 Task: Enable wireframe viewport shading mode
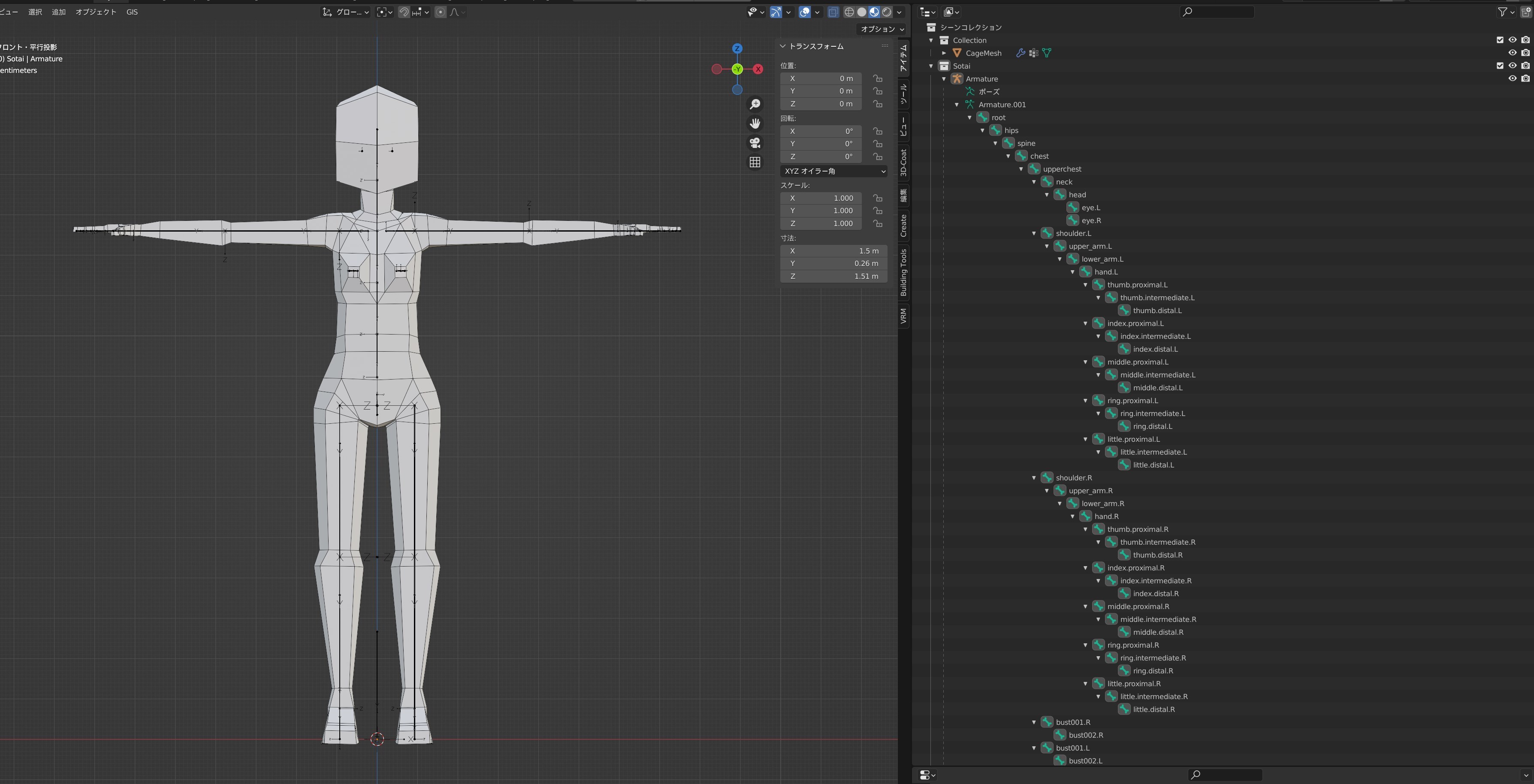(850, 12)
